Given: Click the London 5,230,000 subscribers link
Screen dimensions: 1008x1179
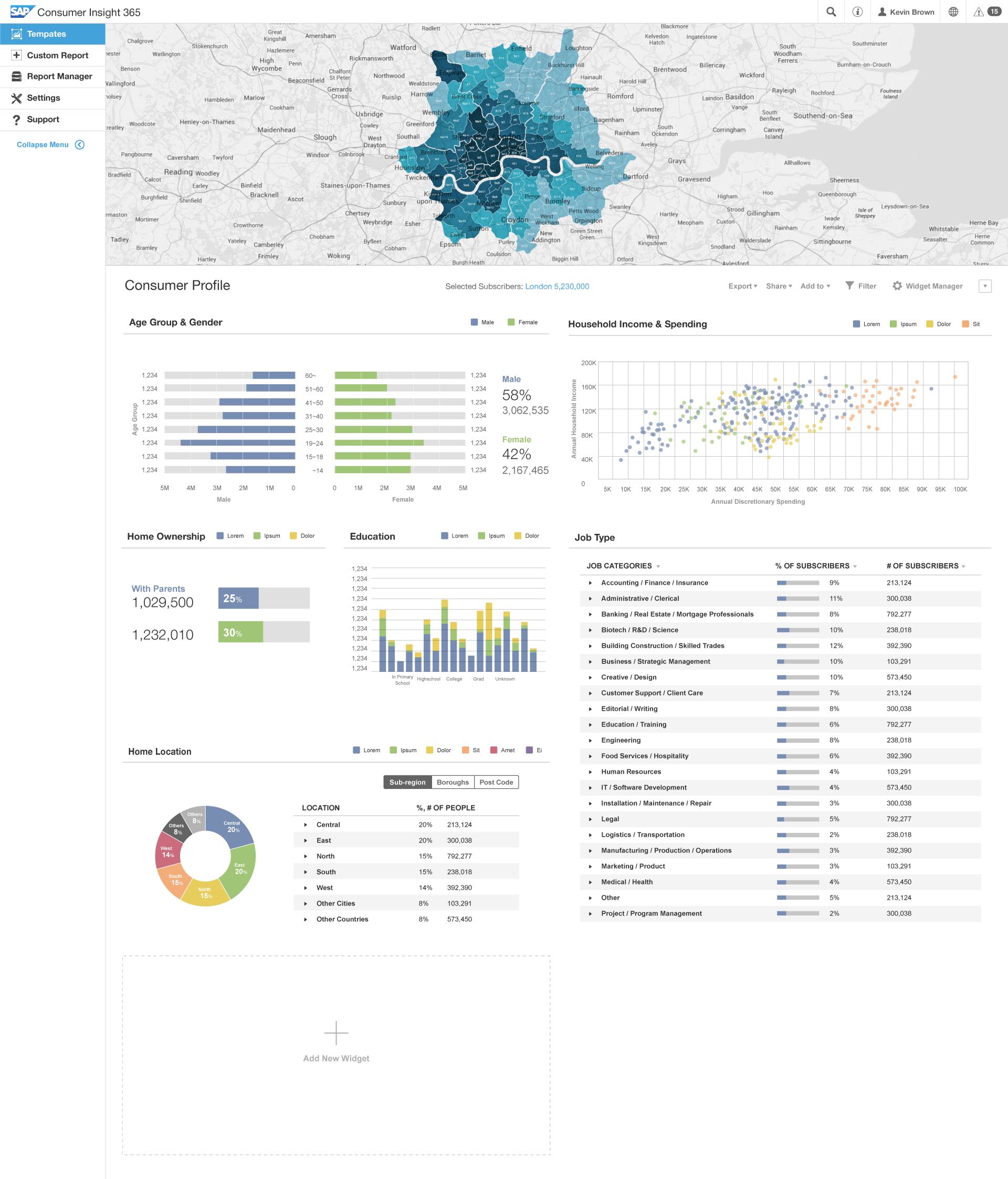Looking at the screenshot, I should [556, 286].
